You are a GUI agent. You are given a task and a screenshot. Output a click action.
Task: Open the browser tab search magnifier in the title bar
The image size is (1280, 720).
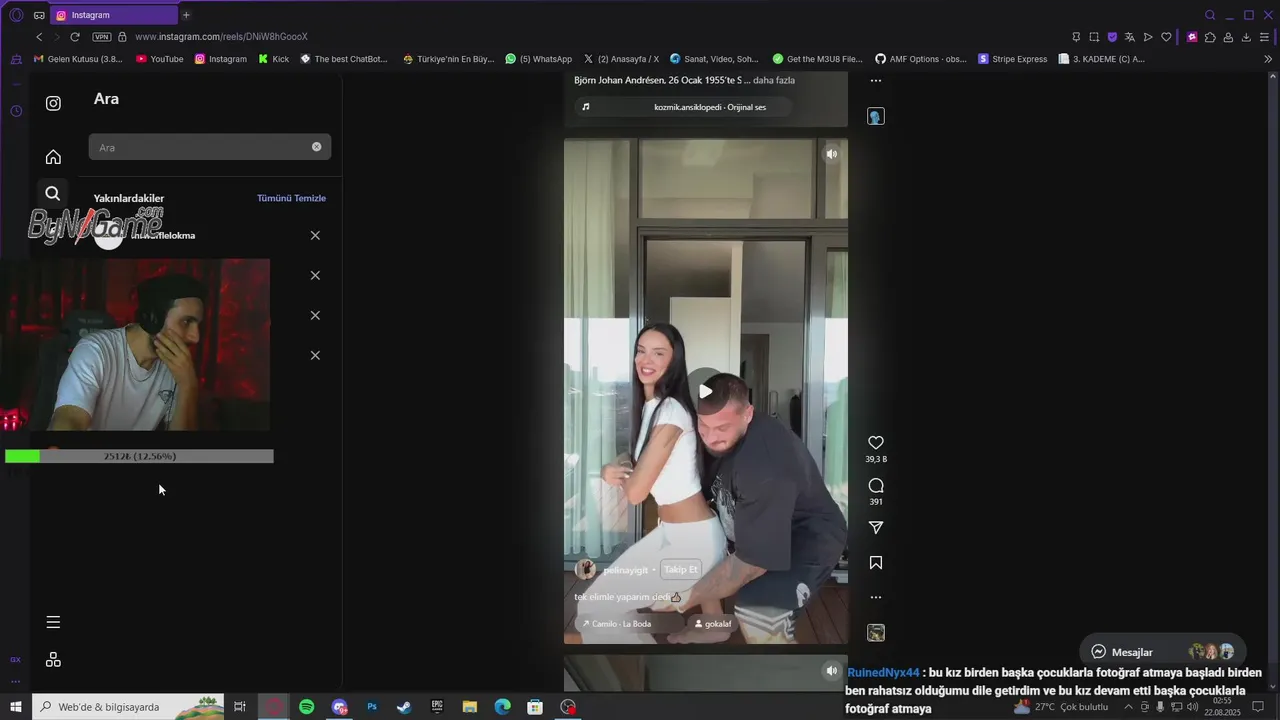tap(1210, 15)
